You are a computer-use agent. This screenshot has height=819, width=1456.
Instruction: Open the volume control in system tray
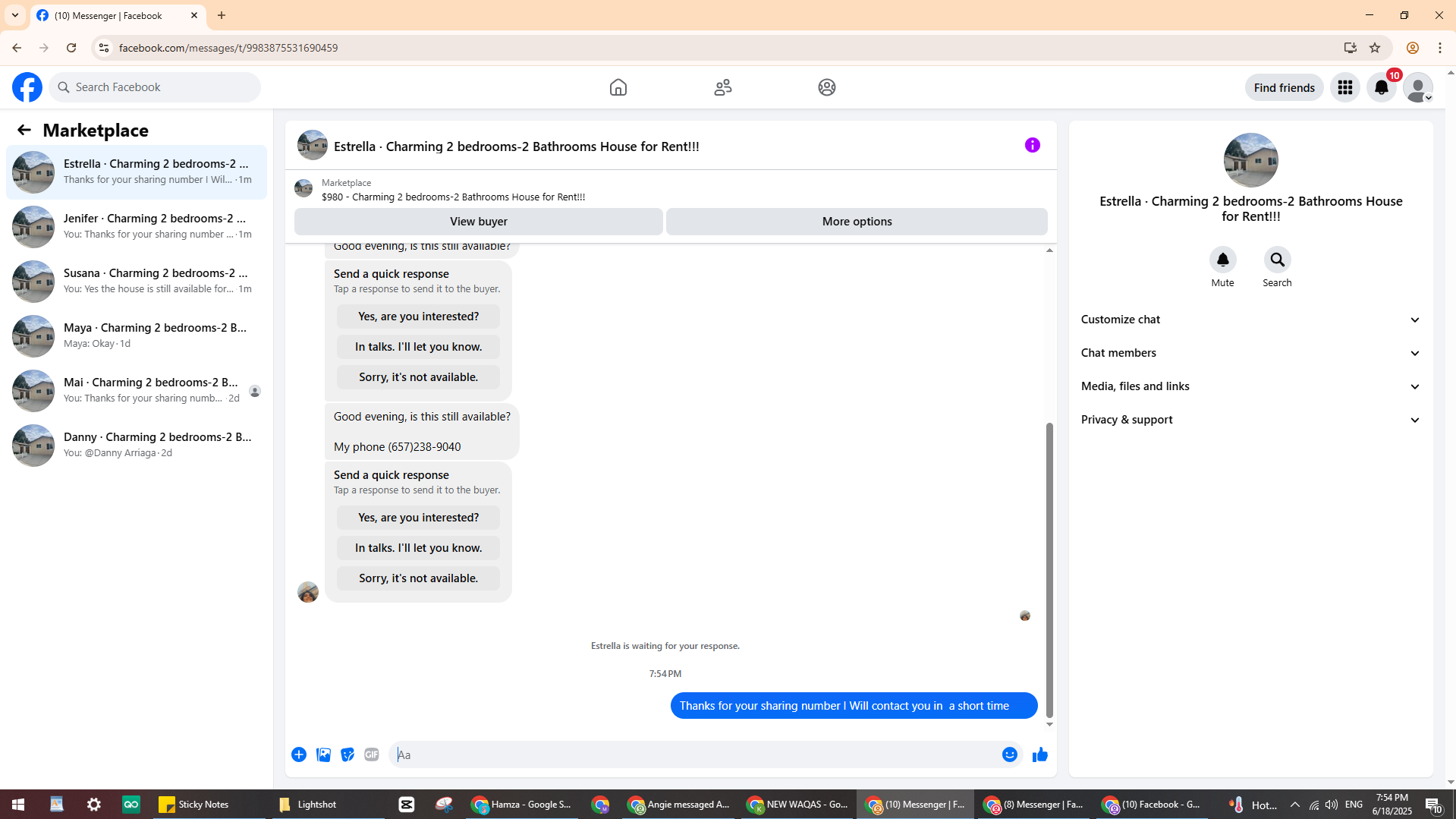[1332, 805]
